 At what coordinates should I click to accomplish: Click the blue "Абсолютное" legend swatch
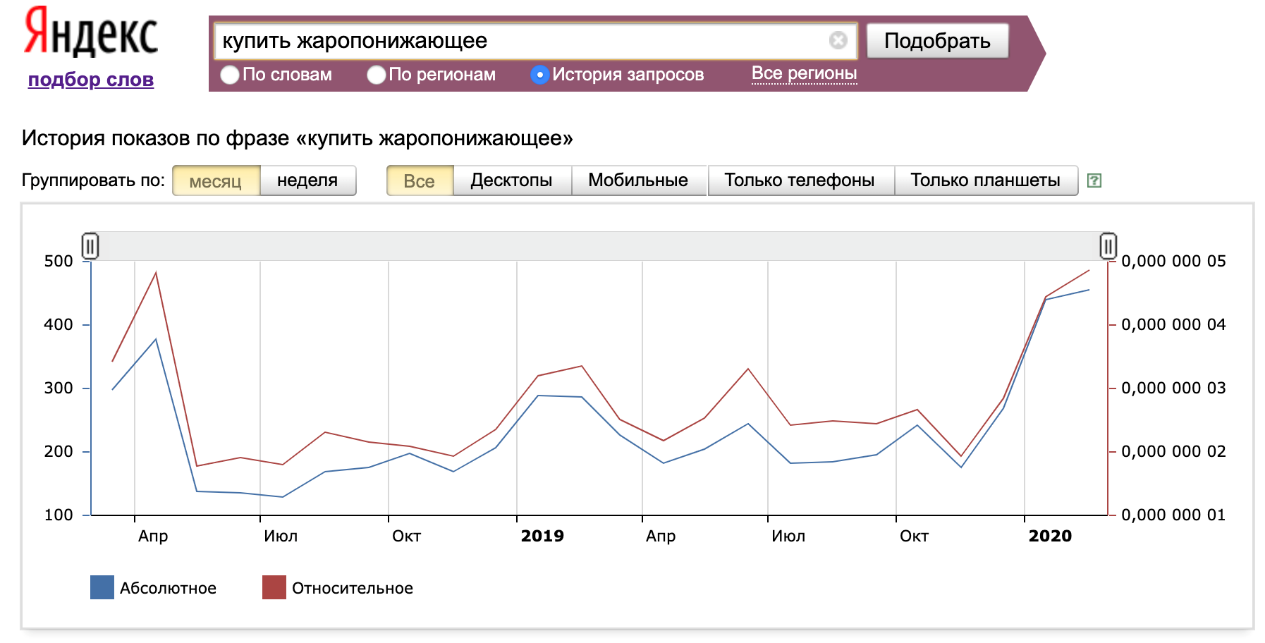(102, 587)
